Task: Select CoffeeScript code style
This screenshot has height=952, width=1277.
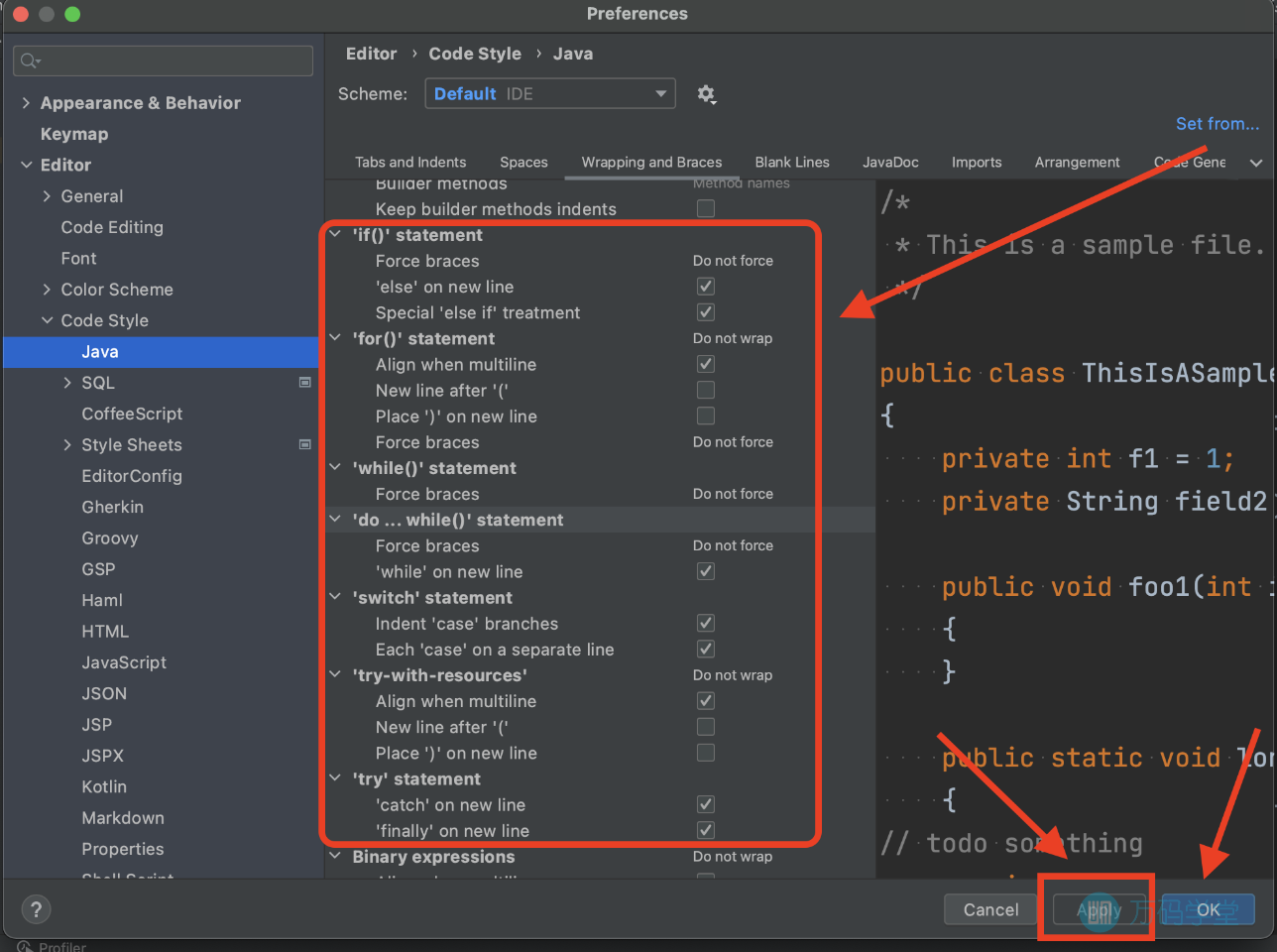Action: tap(132, 414)
